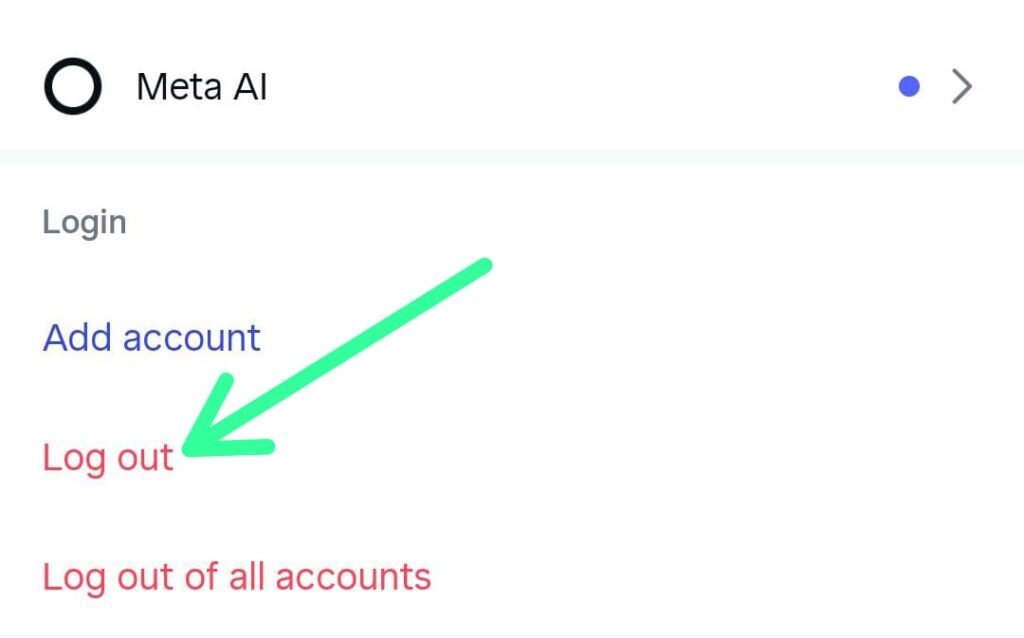Click the blank area between Meta AI and the blue dot

(x=580, y=87)
